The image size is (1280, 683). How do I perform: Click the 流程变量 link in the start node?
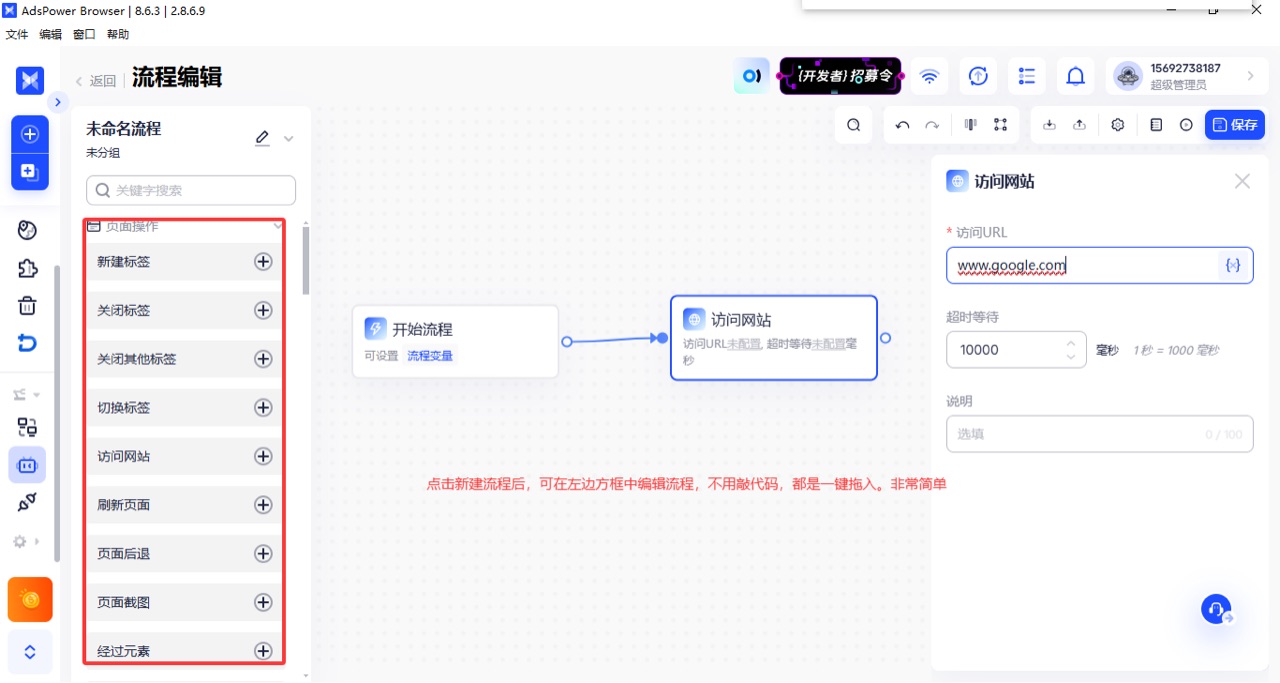click(429, 355)
